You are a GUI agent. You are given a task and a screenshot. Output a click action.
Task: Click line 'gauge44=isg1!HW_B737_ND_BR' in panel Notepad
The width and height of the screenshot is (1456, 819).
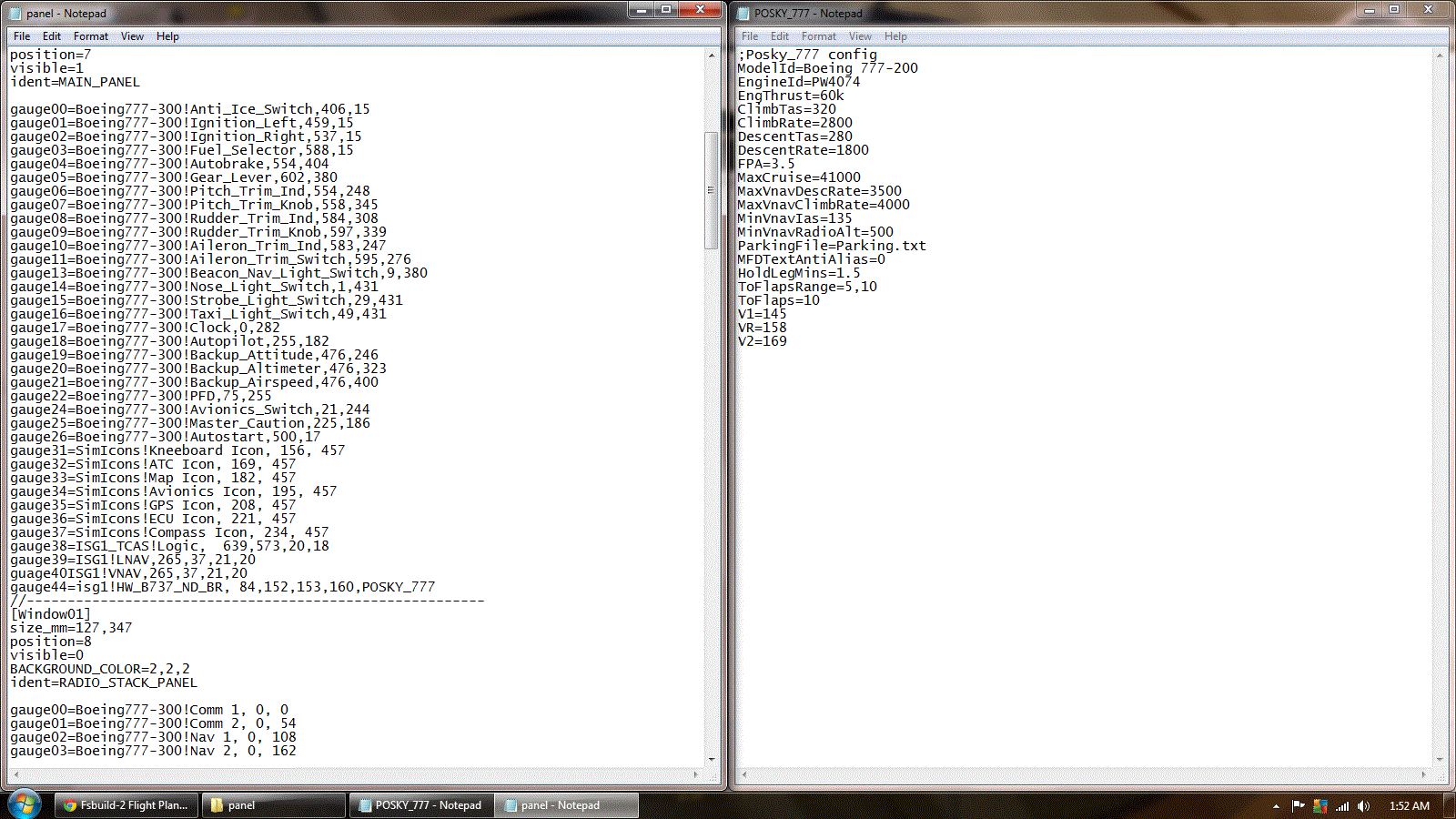click(x=223, y=587)
